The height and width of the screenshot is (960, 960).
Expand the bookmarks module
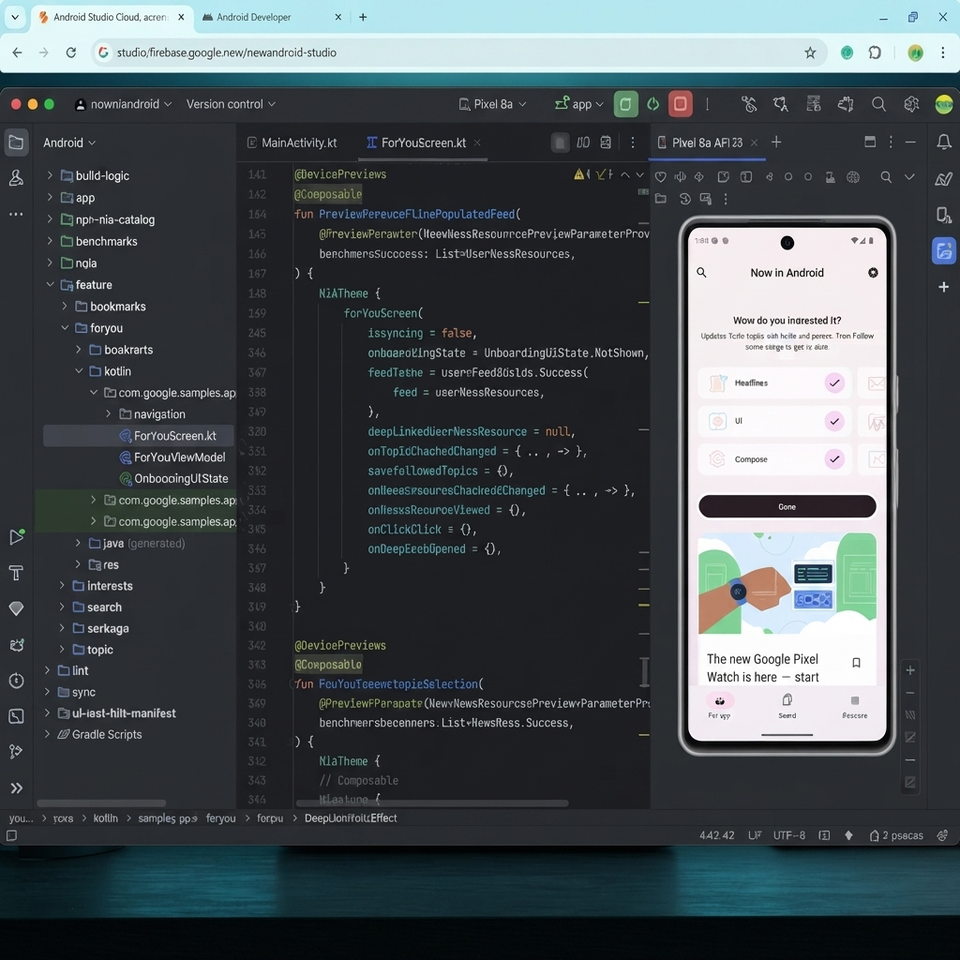click(x=64, y=306)
